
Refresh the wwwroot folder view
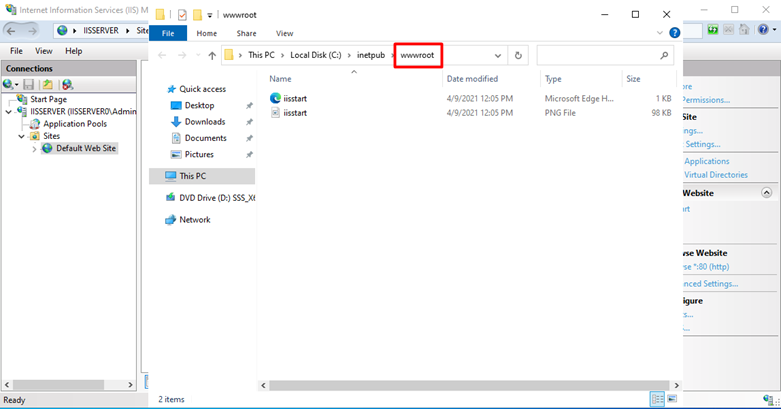pyautogui.click(x=518, y=55)
